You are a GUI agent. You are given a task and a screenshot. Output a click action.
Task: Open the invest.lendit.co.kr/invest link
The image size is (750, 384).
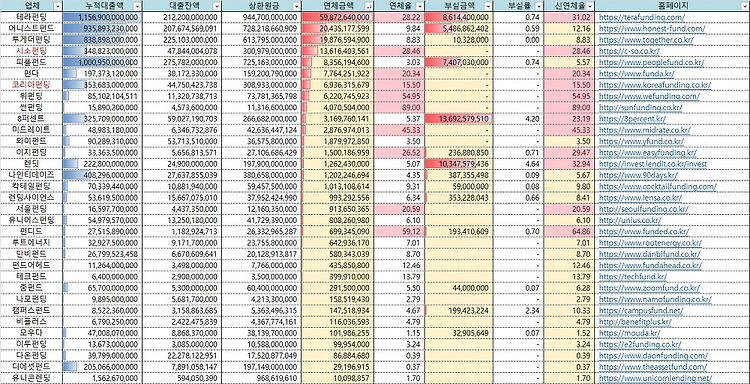[652, 164]
